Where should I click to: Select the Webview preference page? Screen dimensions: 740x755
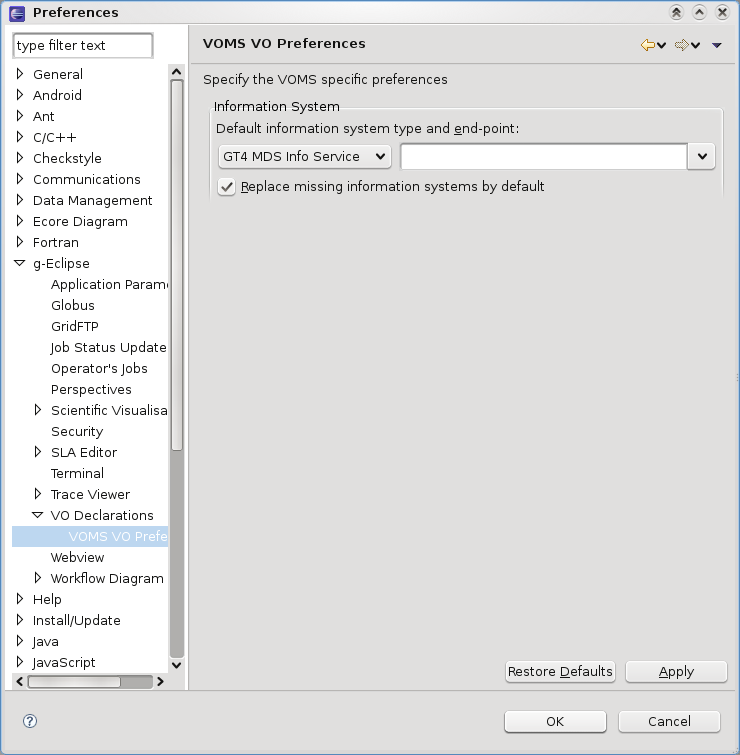point(77,557)
